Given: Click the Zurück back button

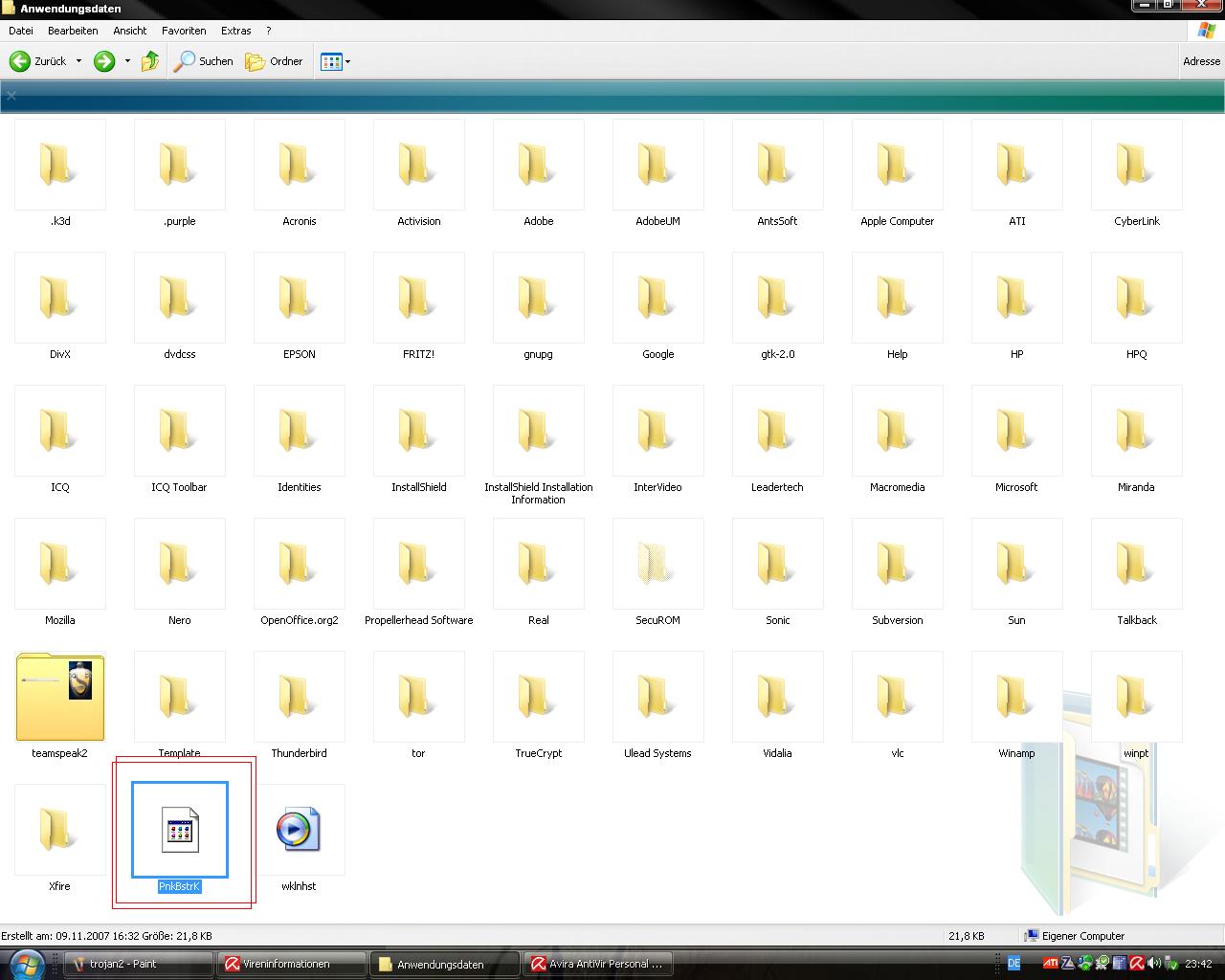Looking at the screenshot, I should pos(38,61).
